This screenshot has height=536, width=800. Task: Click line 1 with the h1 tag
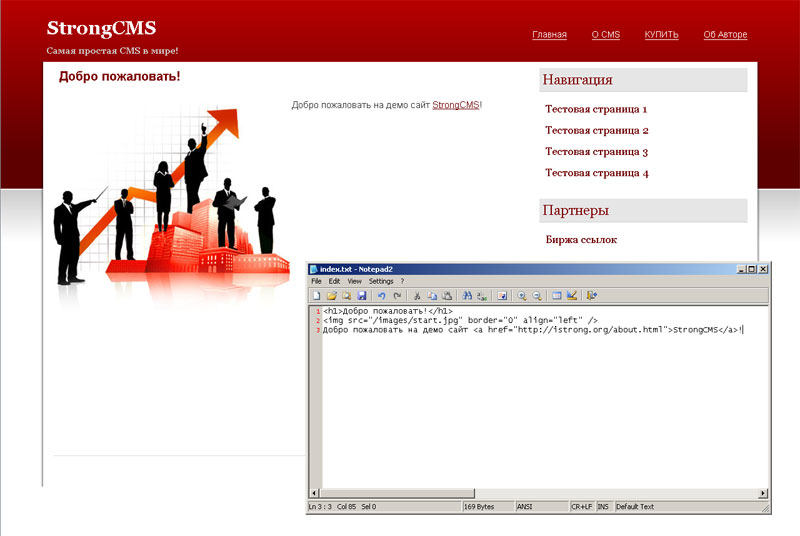click(x=388, y=311)
